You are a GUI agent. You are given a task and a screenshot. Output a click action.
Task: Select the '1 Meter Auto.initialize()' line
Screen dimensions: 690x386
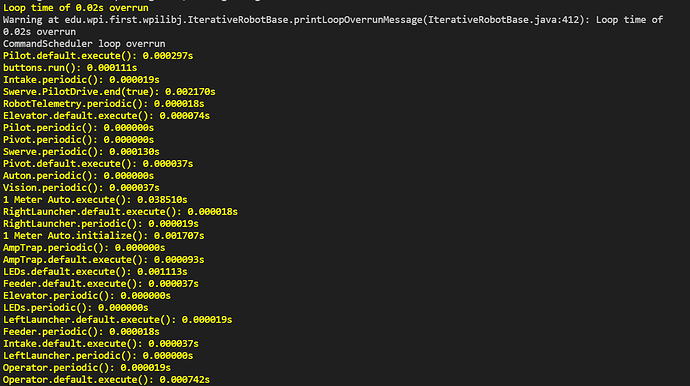pos(104,236)
